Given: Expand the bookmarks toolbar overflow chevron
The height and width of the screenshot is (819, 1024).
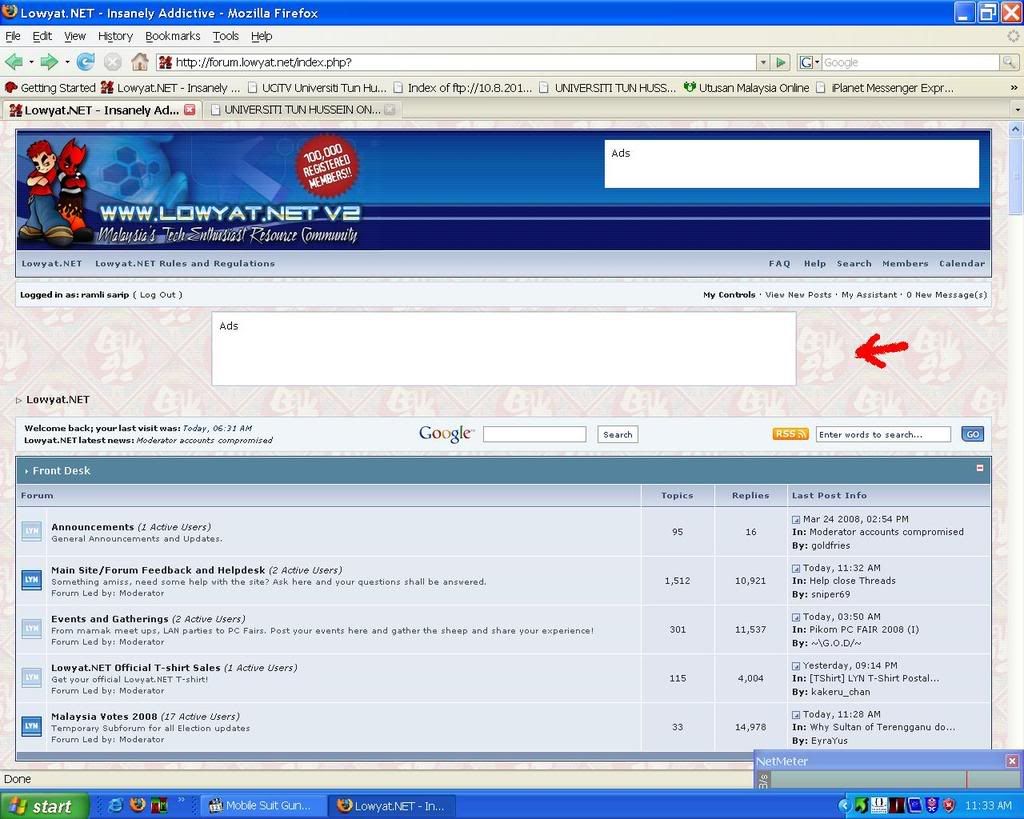Looking at the screenshot, I should (1013, 88).
